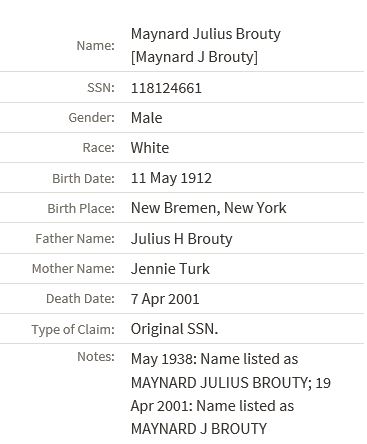The width and height of the screenshot is (367, 444).
Task: Click the Race value White
Action: pyautogui.click(x=150, y=148)
